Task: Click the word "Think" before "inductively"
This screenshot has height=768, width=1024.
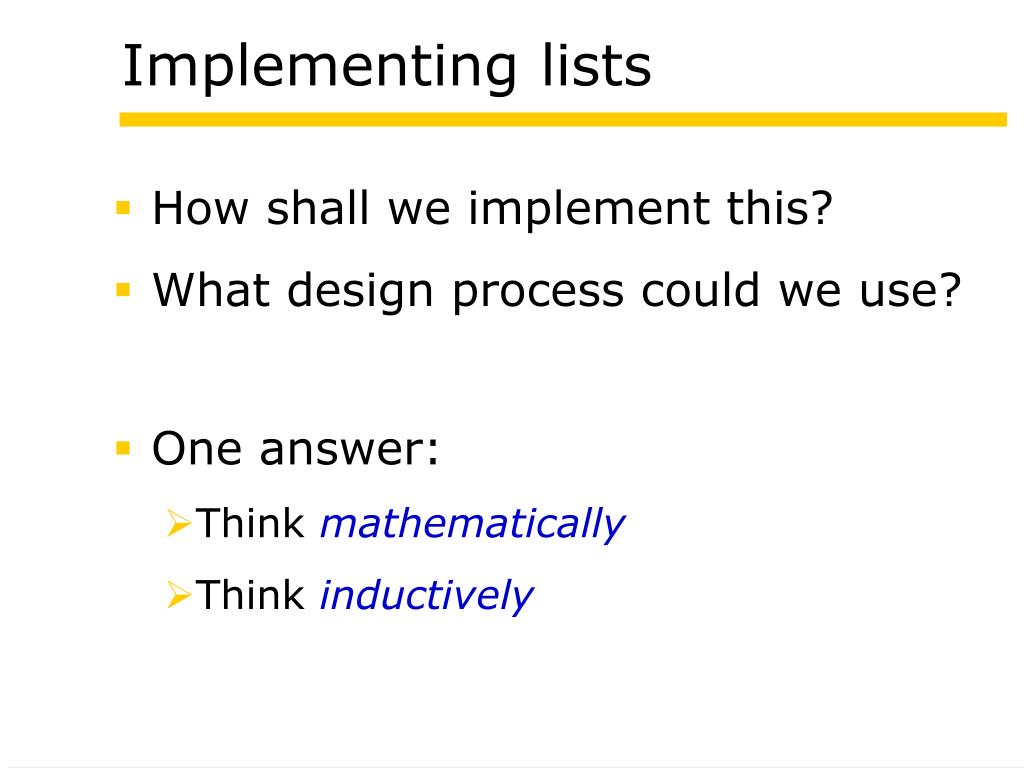Action: click(250, 595)
